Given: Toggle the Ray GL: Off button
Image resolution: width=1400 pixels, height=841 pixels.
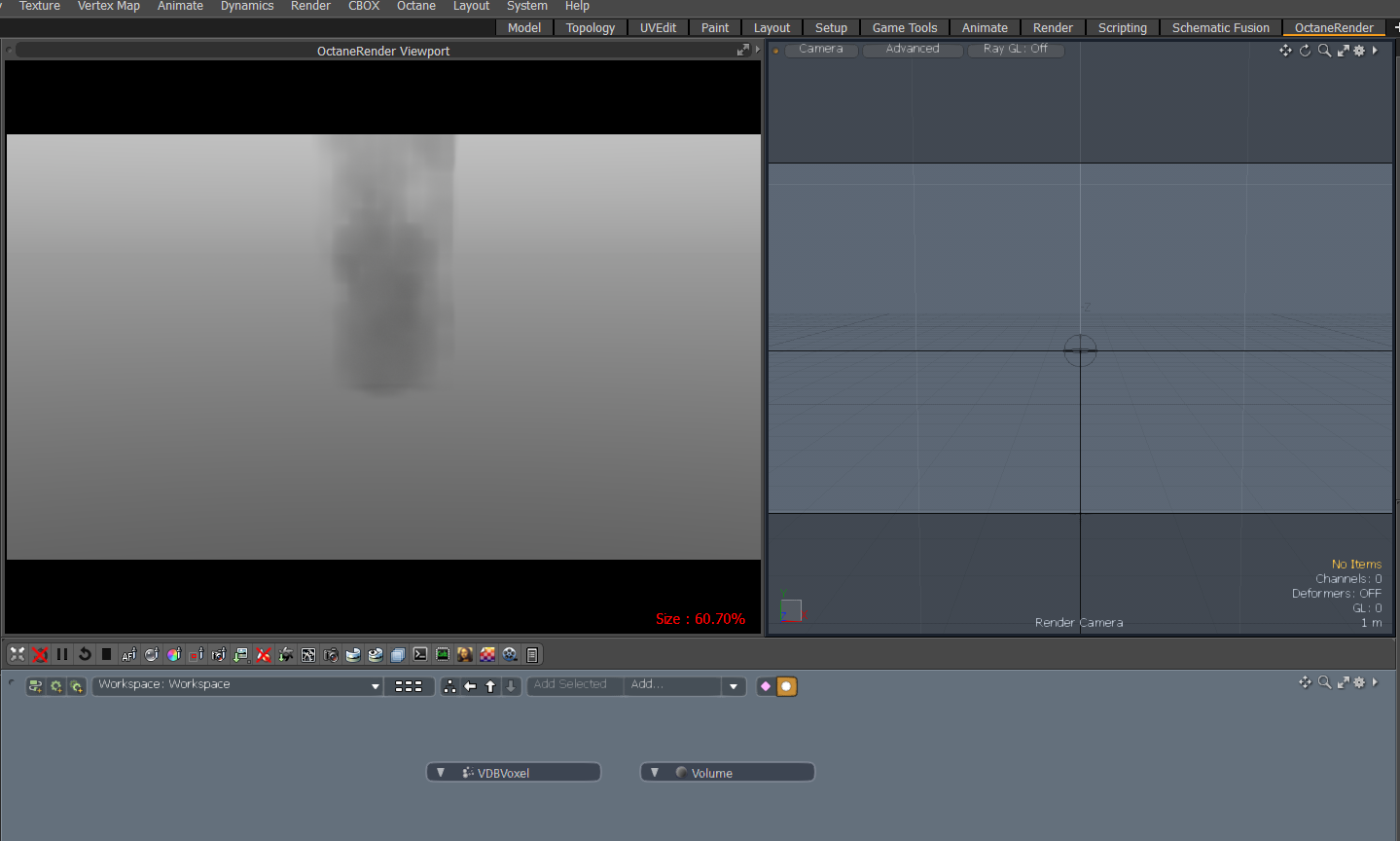Looking at the screenshot, I should click(x=1016, y=49).
